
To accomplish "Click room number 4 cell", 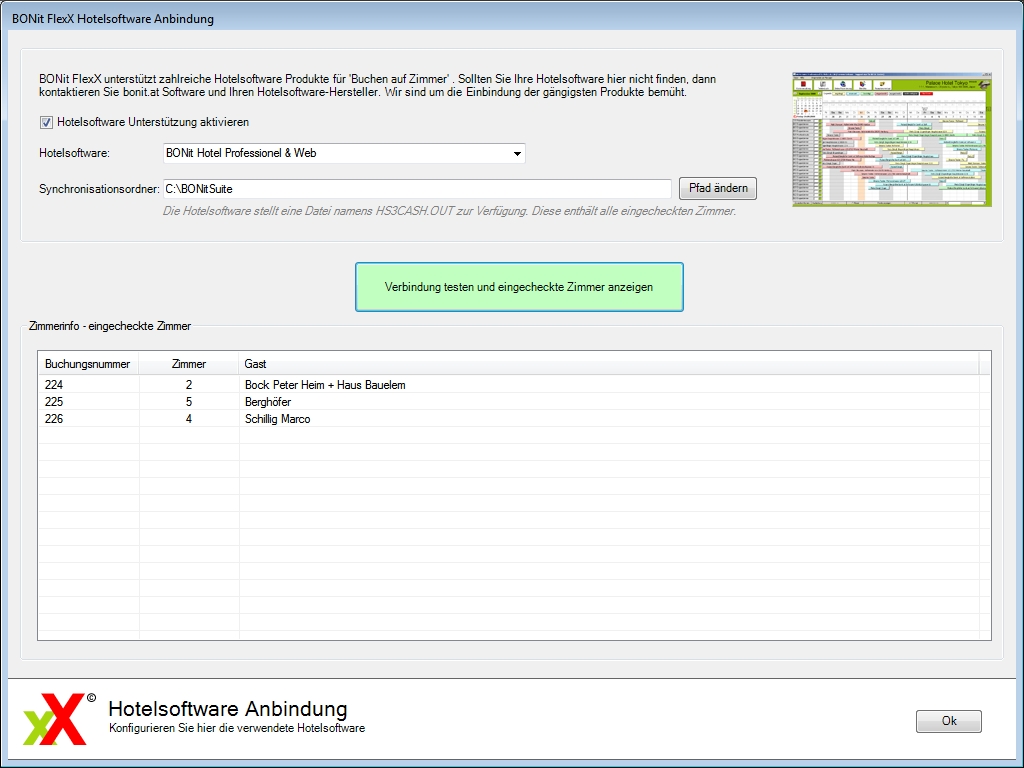I will [x=189, y=419].
